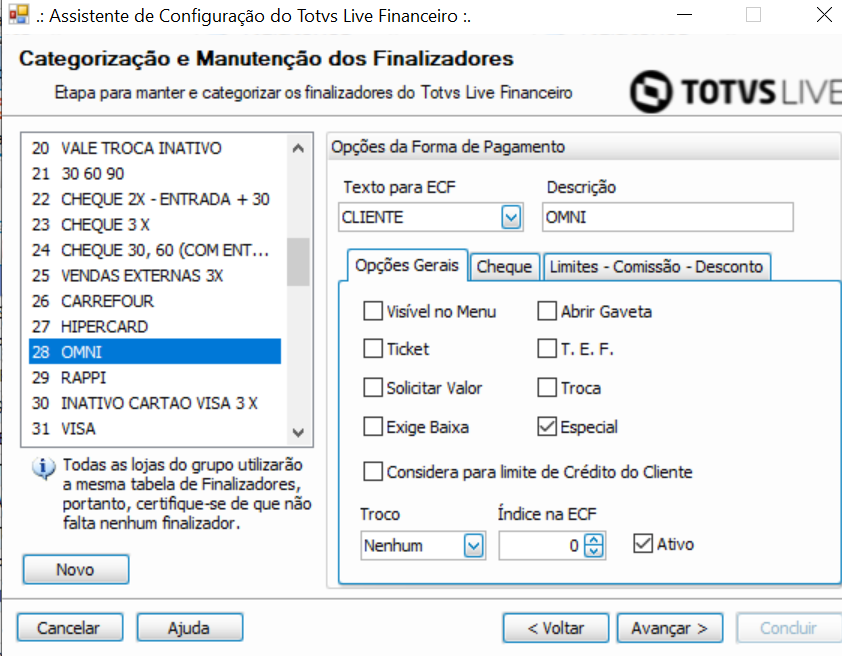
Task: Enable Considera para limite de Crédito do Cliente
Action: (x=373, y=471)
